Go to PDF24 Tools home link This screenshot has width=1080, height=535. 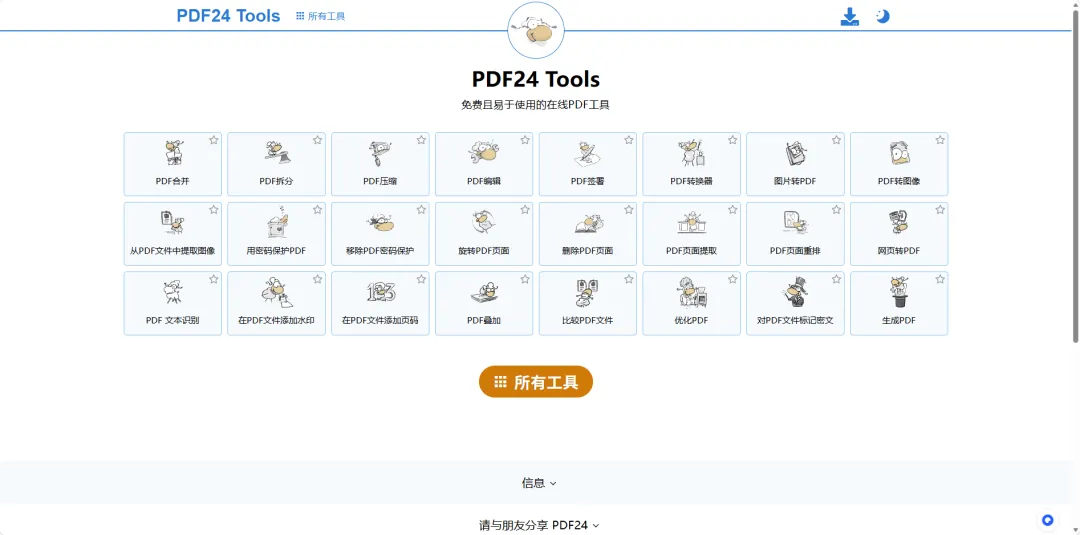(x=228, y=16)
